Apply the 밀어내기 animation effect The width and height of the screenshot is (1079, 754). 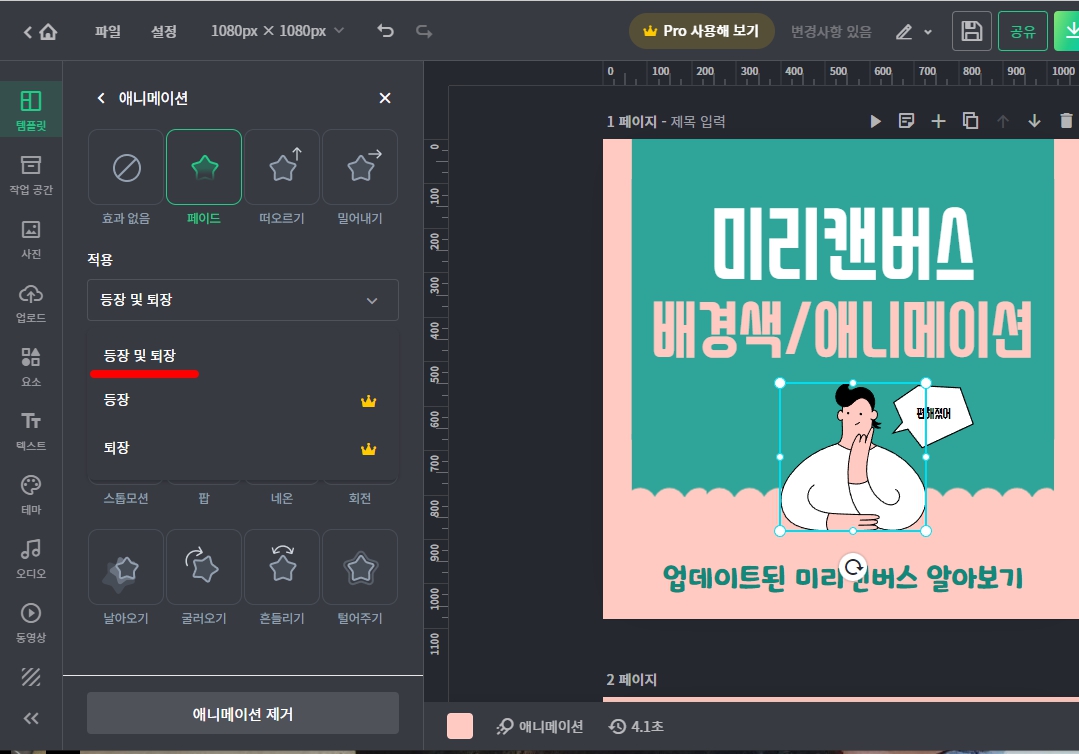359,167
